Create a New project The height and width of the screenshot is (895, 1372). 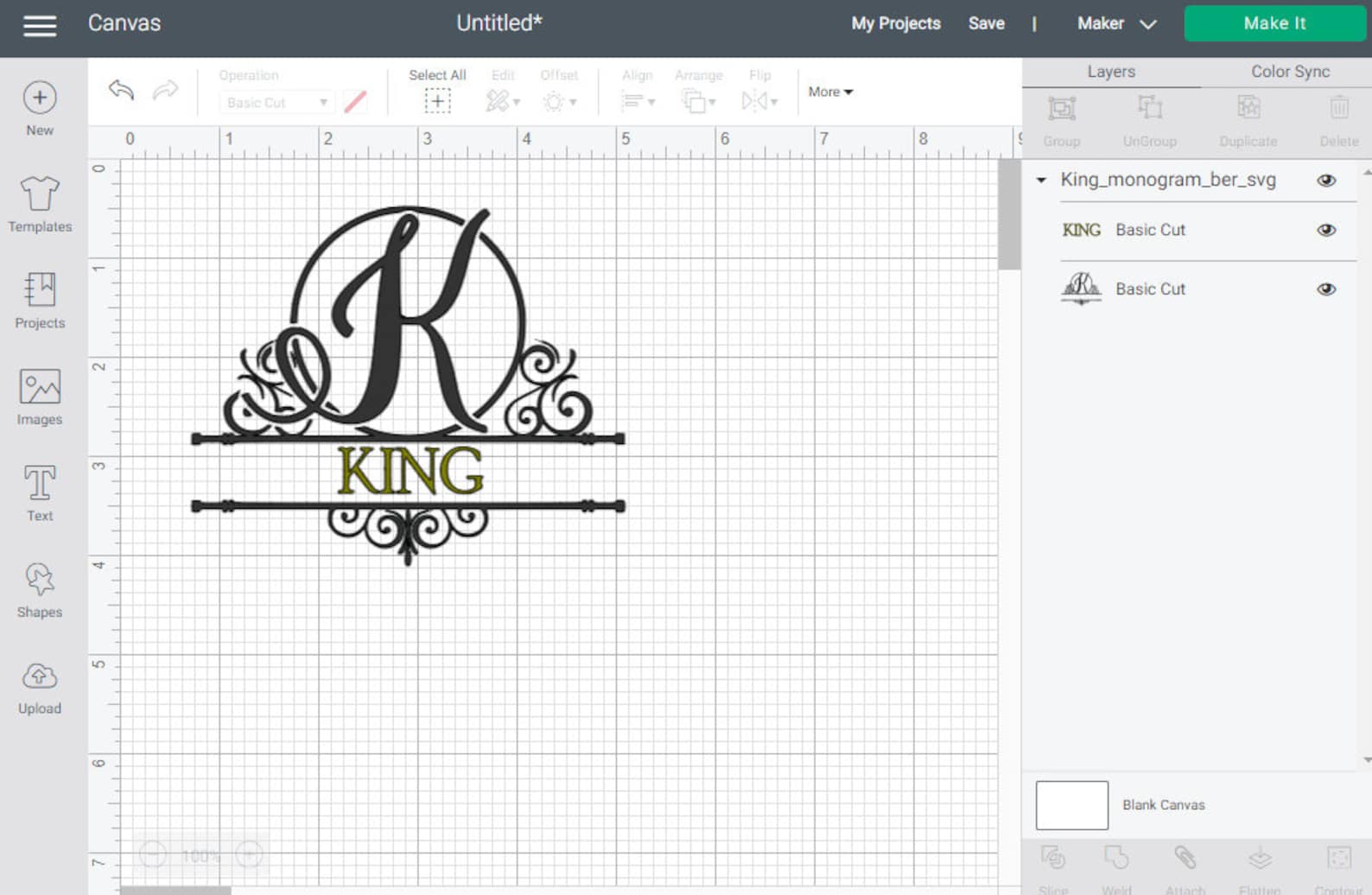pyautogui.click(x=40, y=109)
